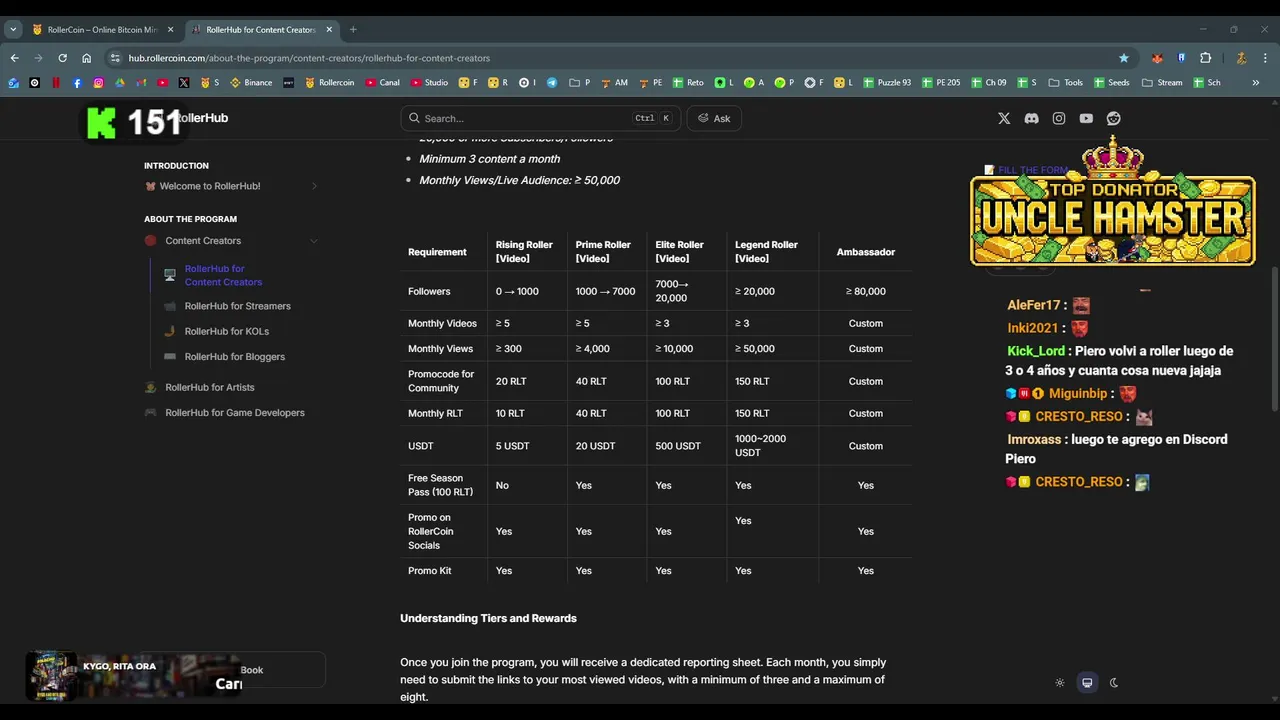The image size is (1280, 720).
Task: Open the Google Drive bookmark
Action: click(x=120, y=83)
